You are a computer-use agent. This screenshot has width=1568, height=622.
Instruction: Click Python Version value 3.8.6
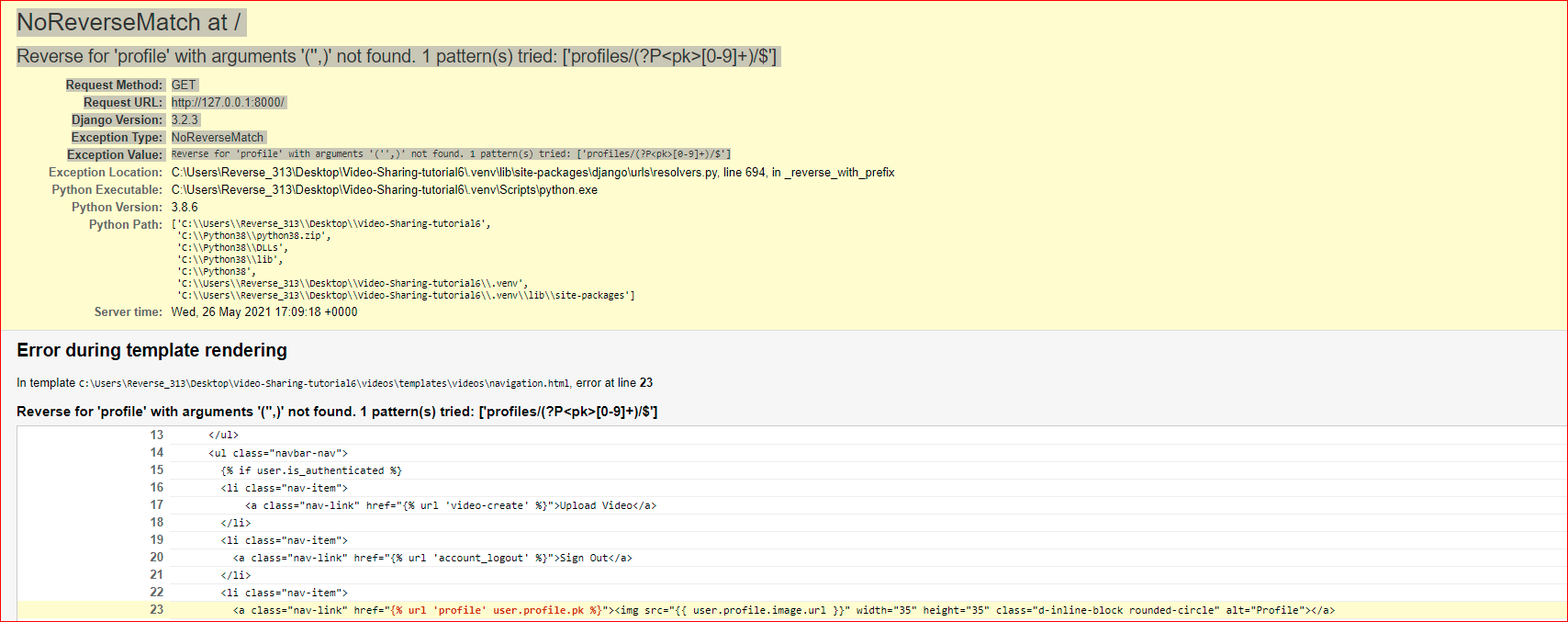pos(185,207)
